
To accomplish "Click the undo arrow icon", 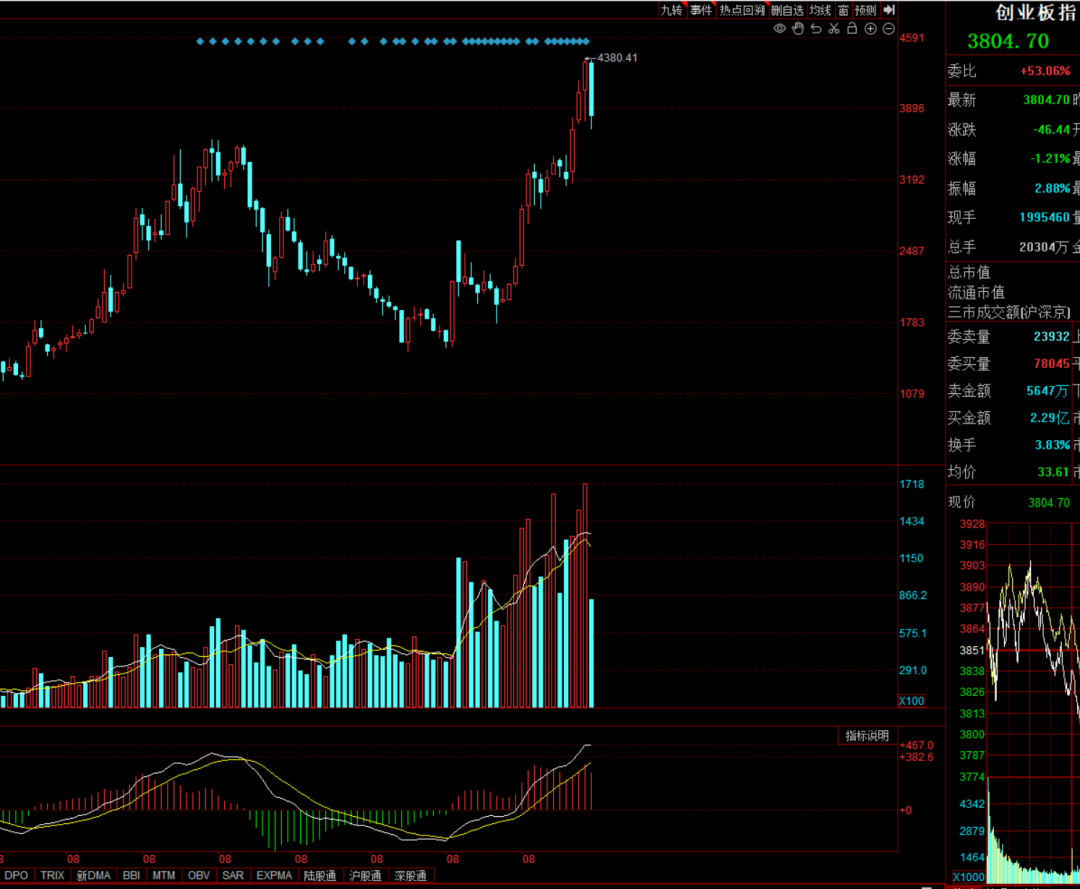I will pyautogui.click(x=816, y=28).
